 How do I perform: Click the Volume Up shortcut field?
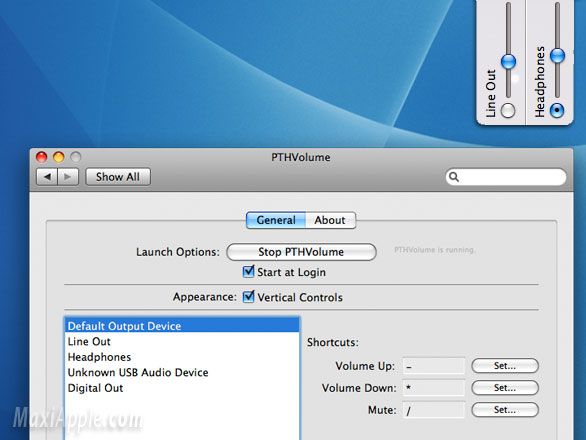click(x=434, y=366)
